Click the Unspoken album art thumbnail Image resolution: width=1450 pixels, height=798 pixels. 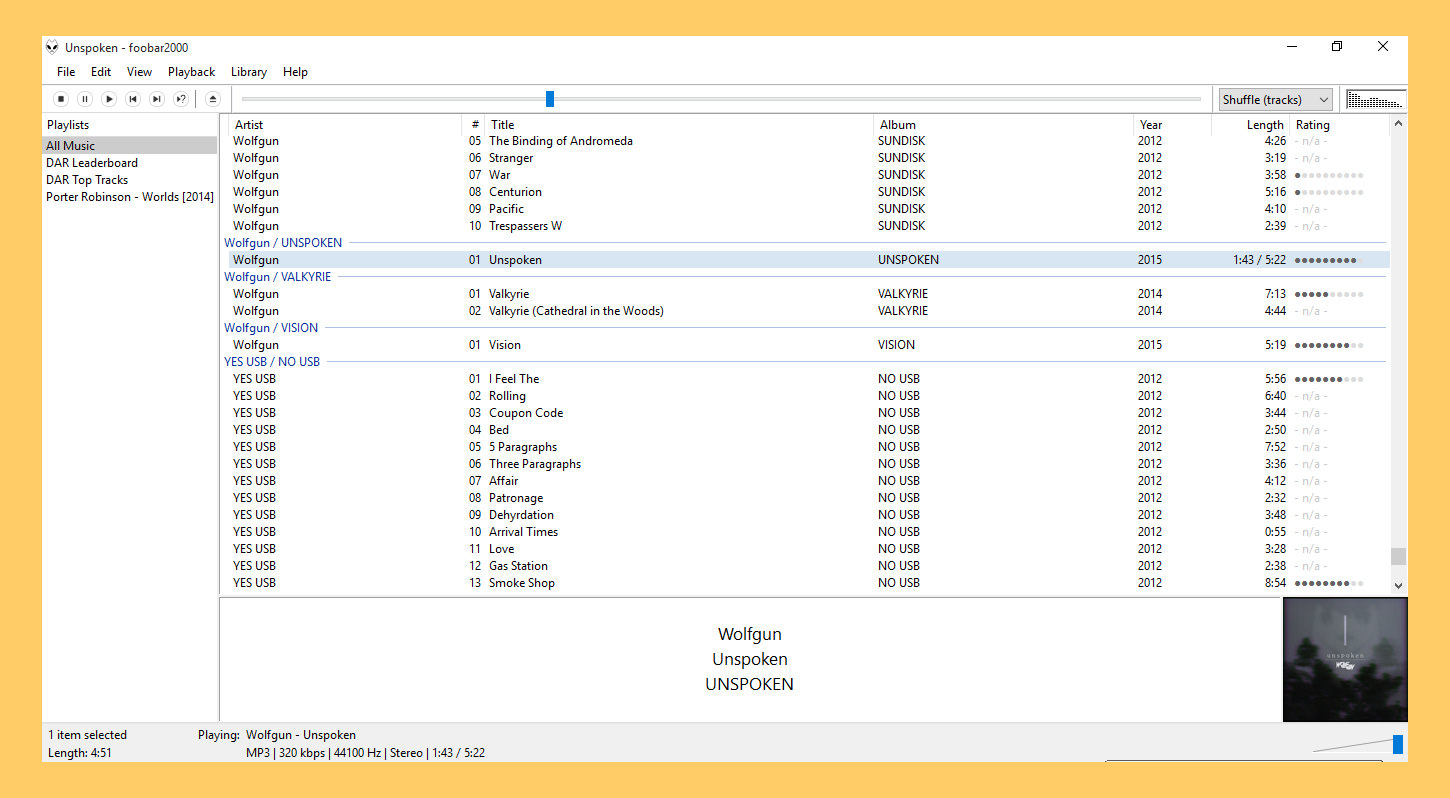click(x=1344, y=659)
